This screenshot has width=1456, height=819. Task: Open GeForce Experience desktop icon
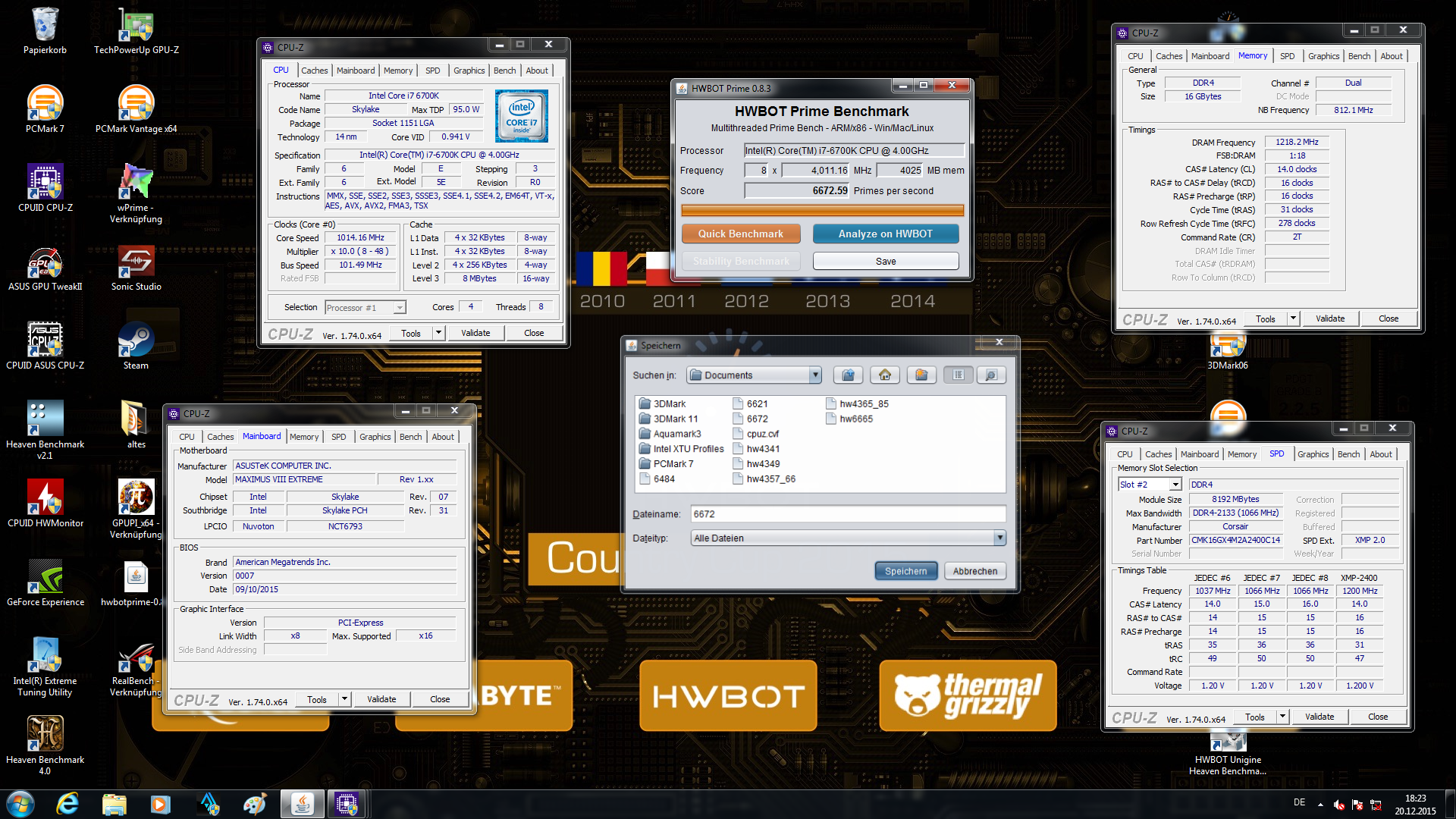click(45, 582)
